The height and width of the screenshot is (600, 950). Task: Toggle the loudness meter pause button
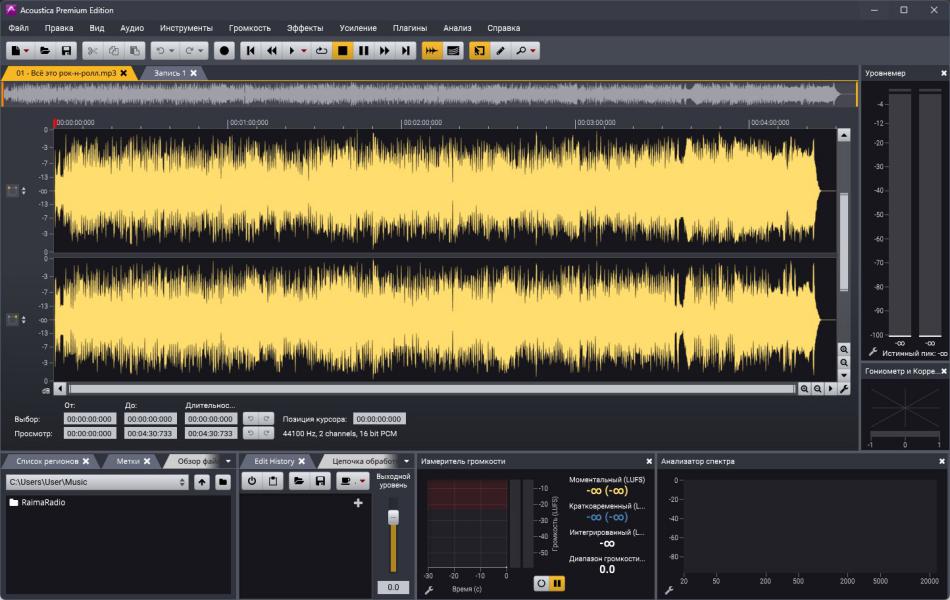point(557,583)
